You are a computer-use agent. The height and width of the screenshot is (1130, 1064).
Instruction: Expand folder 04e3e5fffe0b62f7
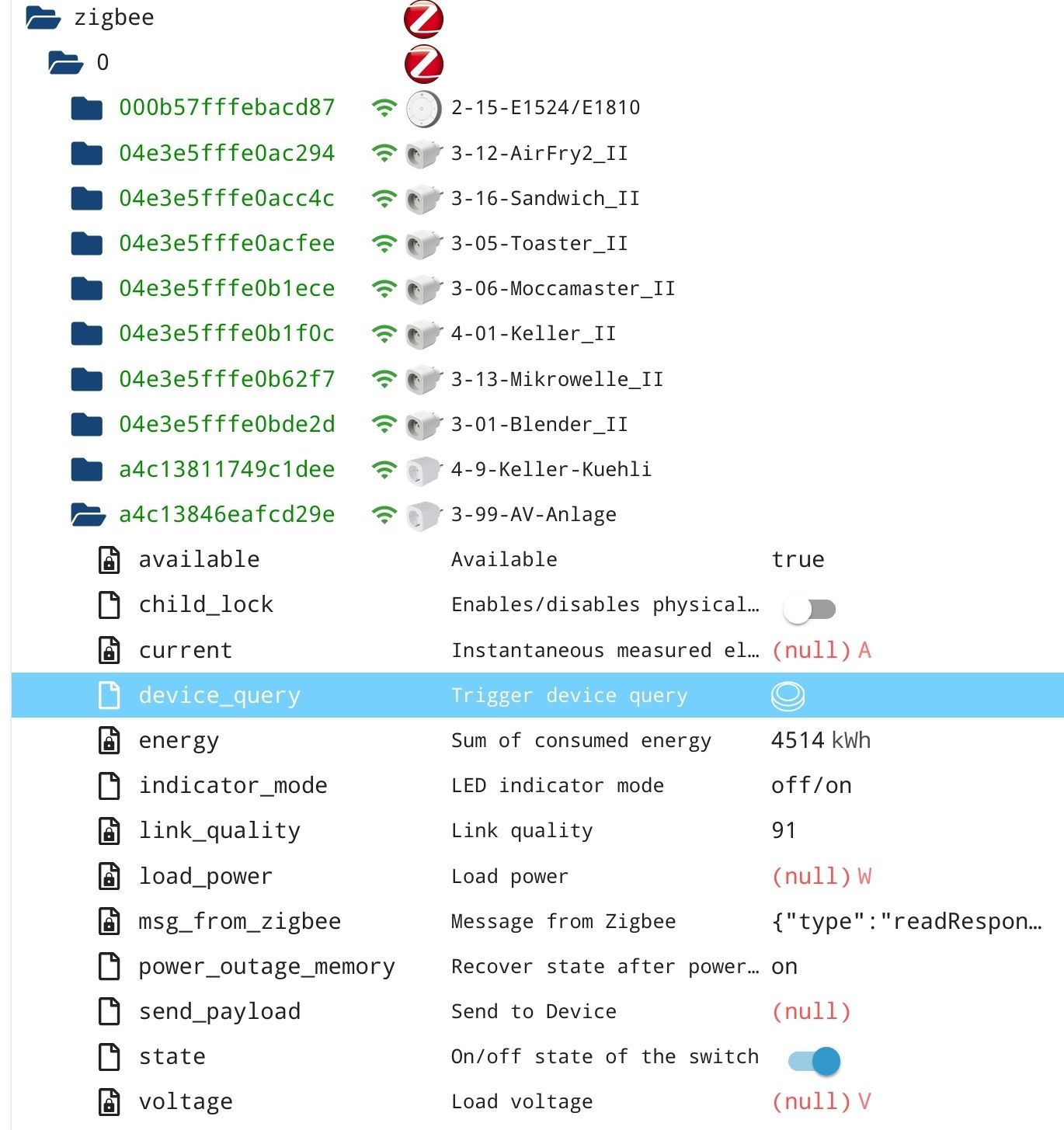[x=86, y=379]
